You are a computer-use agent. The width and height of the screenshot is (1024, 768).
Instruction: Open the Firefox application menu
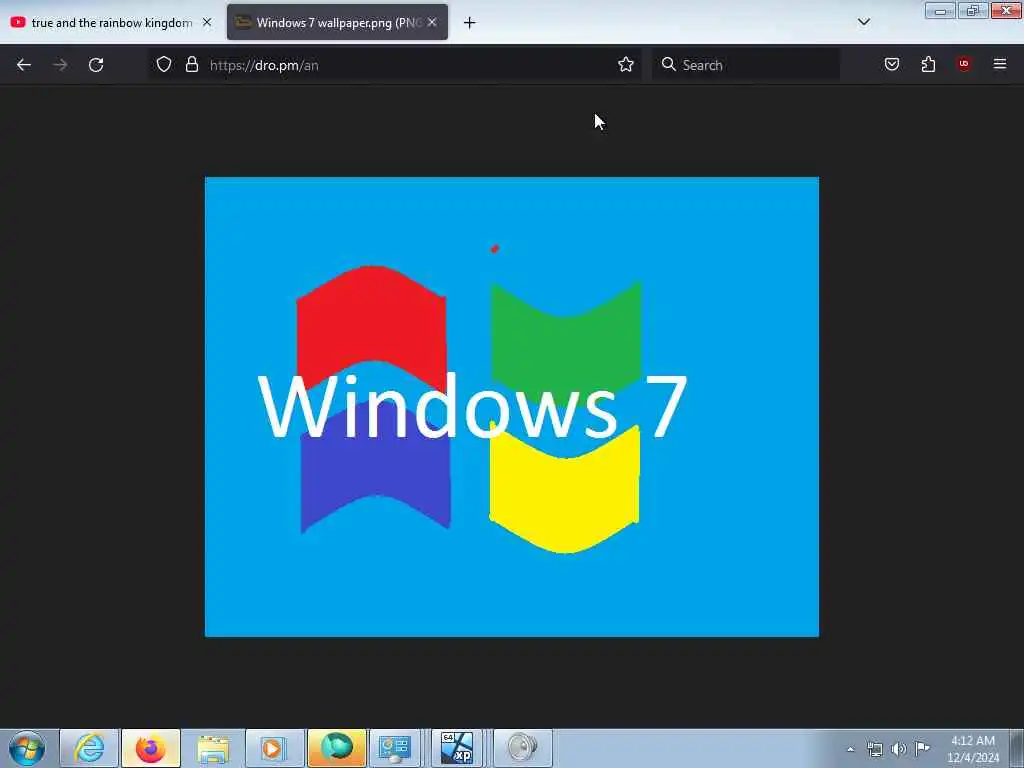pos(1000,64)
